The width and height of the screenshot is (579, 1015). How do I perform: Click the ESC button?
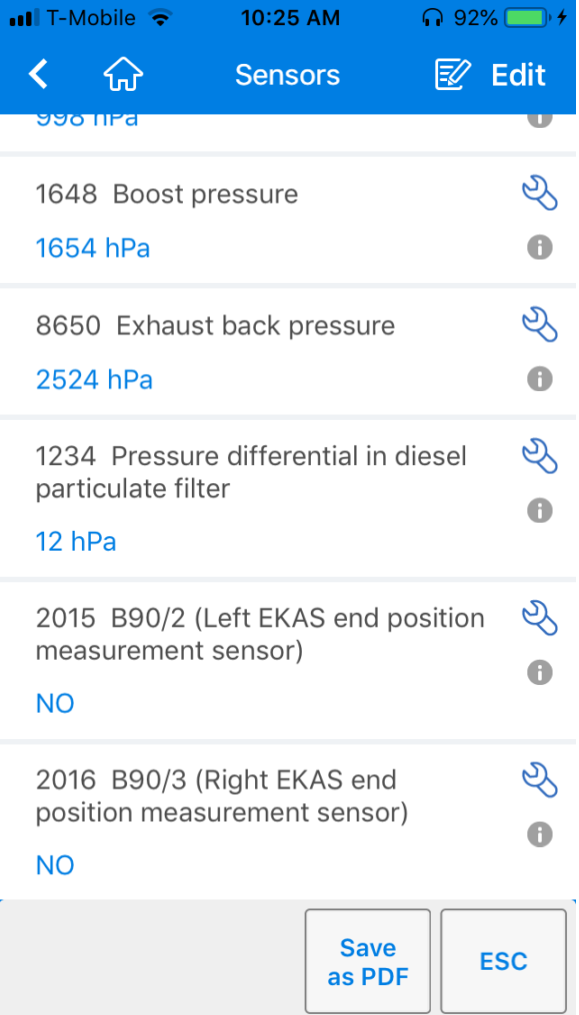pyautogui.click(x=504, y=962)
